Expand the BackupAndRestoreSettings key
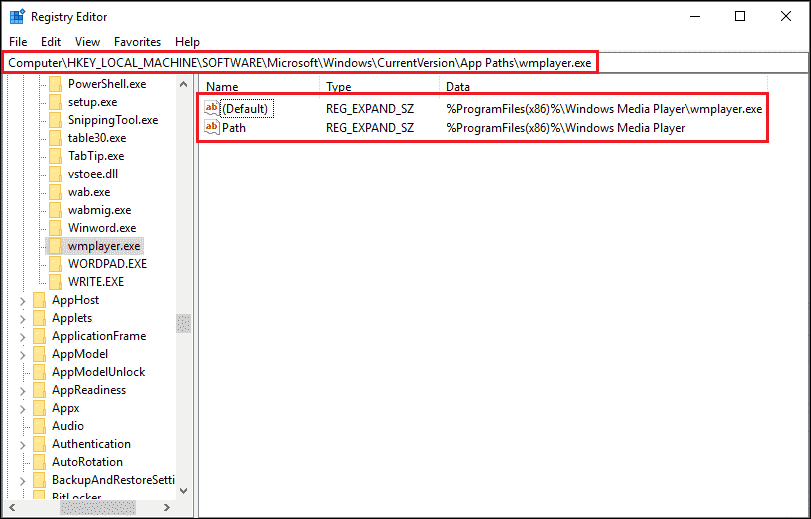This screenshot has height=519, width=811. (x=23, y=481)
